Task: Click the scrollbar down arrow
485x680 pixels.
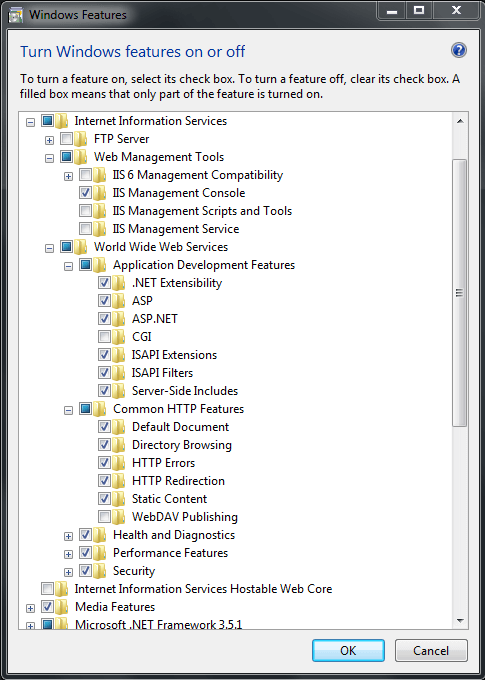Action: click(x=460, y=621)
